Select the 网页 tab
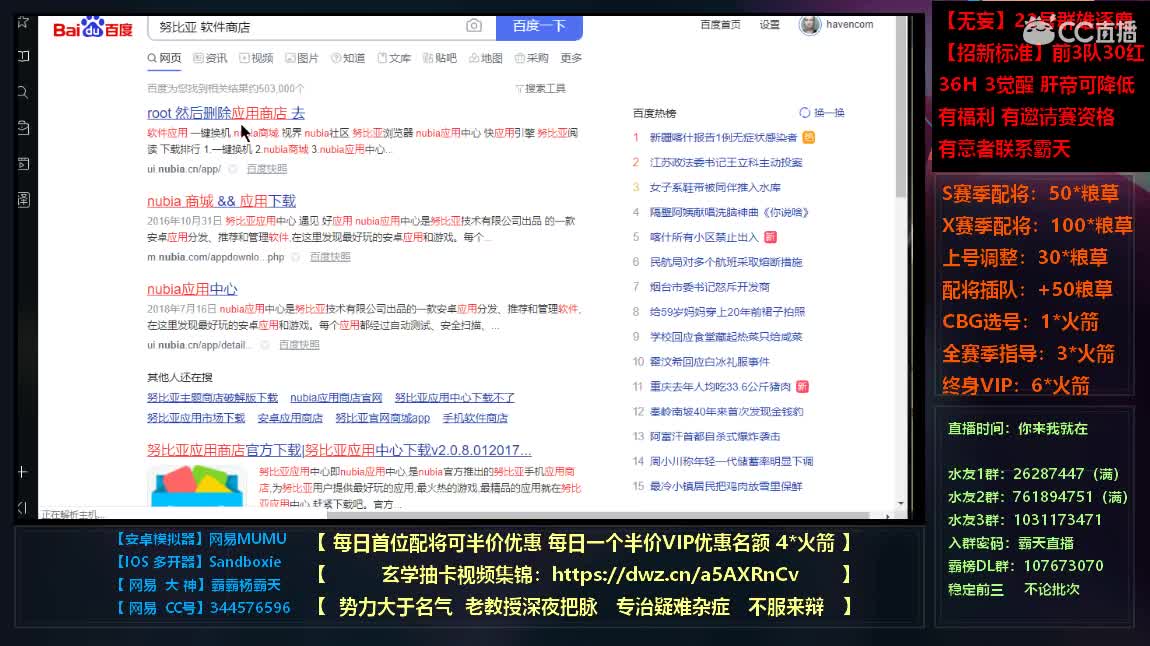 [x=164, y=58]
